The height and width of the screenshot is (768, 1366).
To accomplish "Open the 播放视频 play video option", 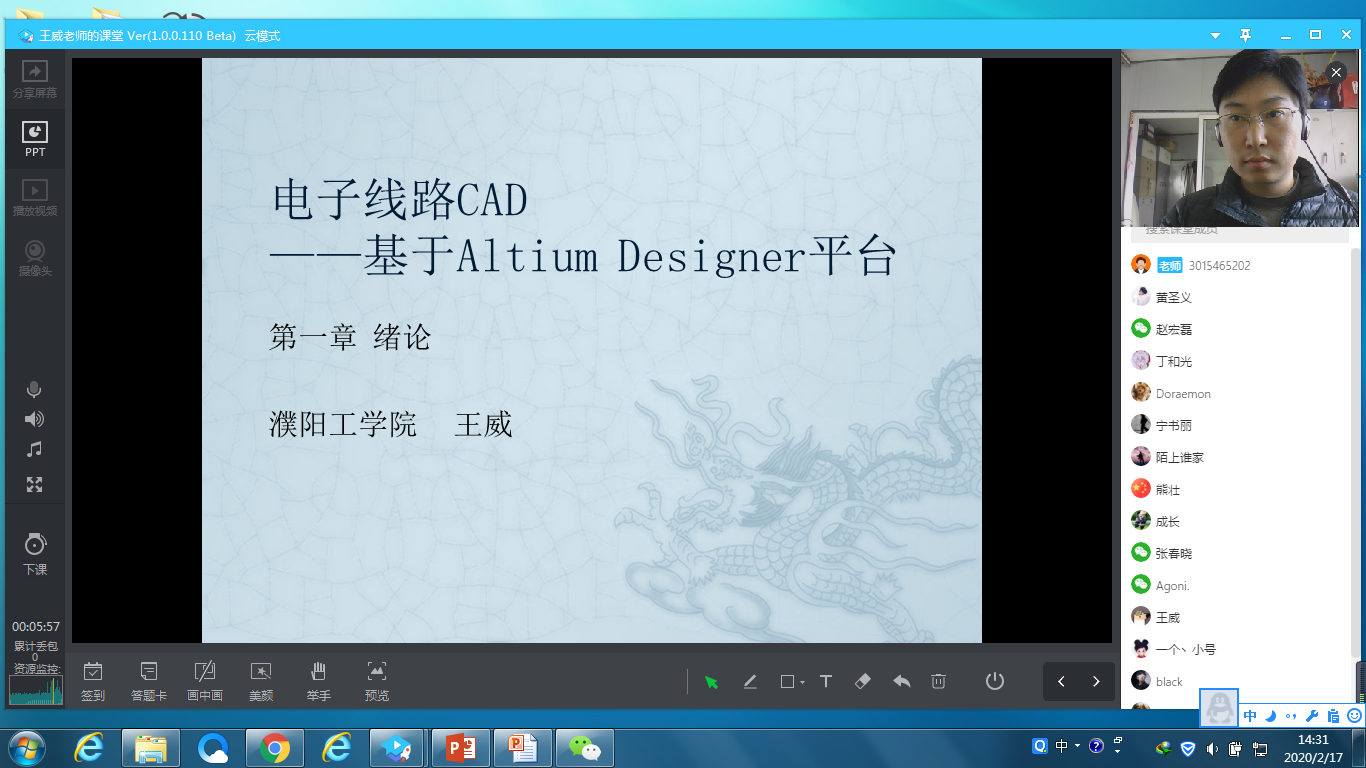I will pyautogui.click(x=35, y=198).
